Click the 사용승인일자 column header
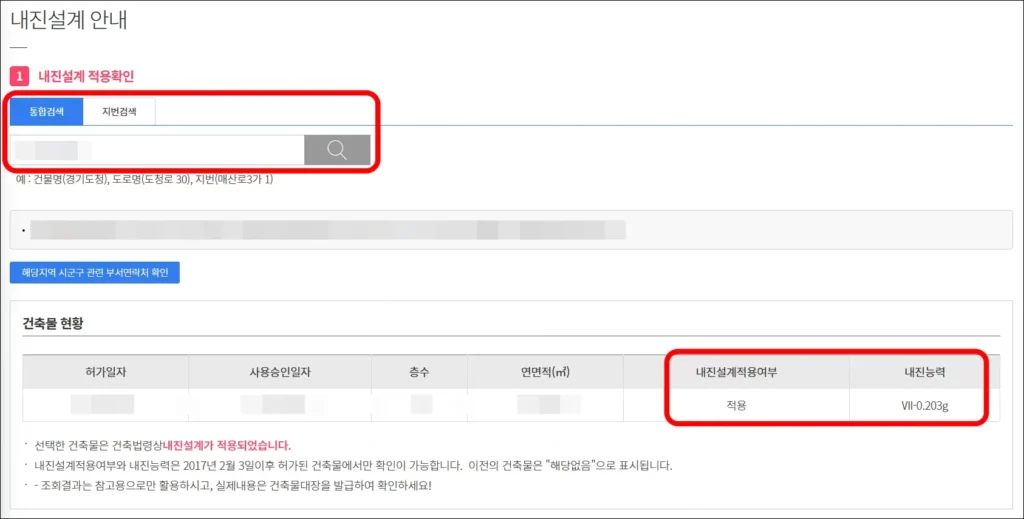The image size is (1024, 519). [x=280, y=372]
